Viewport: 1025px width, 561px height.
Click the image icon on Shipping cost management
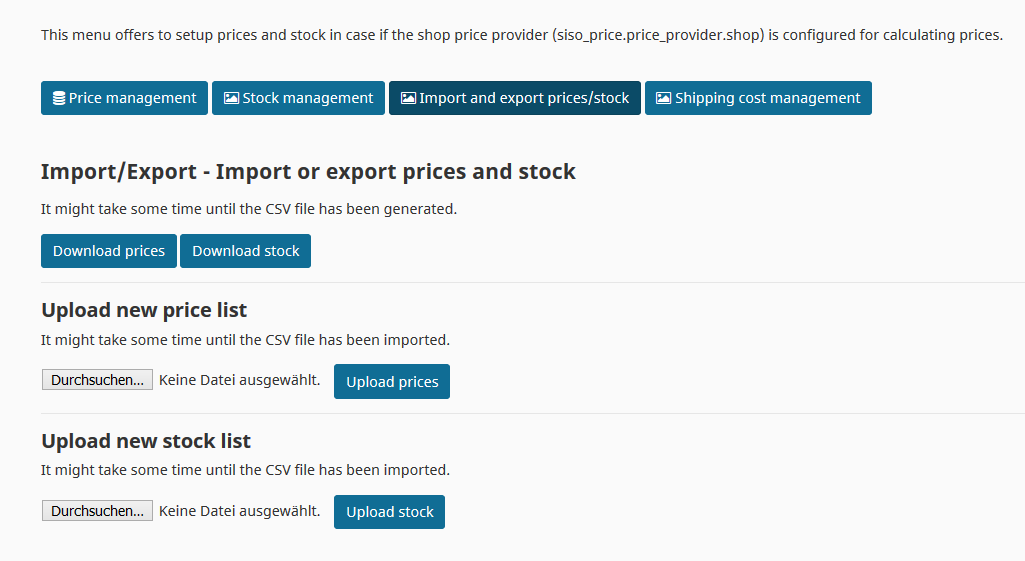(x=664, y=98)
